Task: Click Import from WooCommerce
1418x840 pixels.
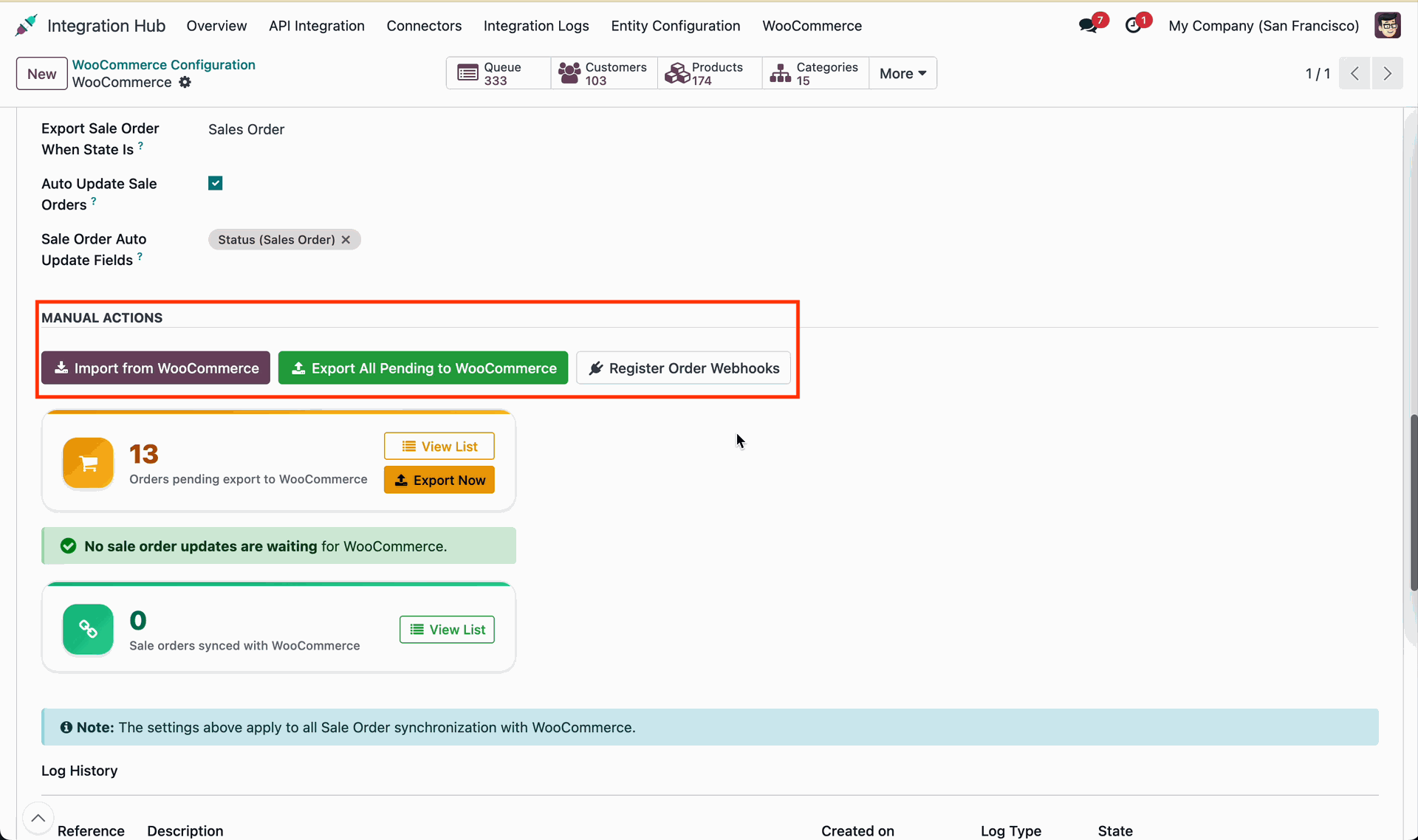Action: (x=156, y=368)
